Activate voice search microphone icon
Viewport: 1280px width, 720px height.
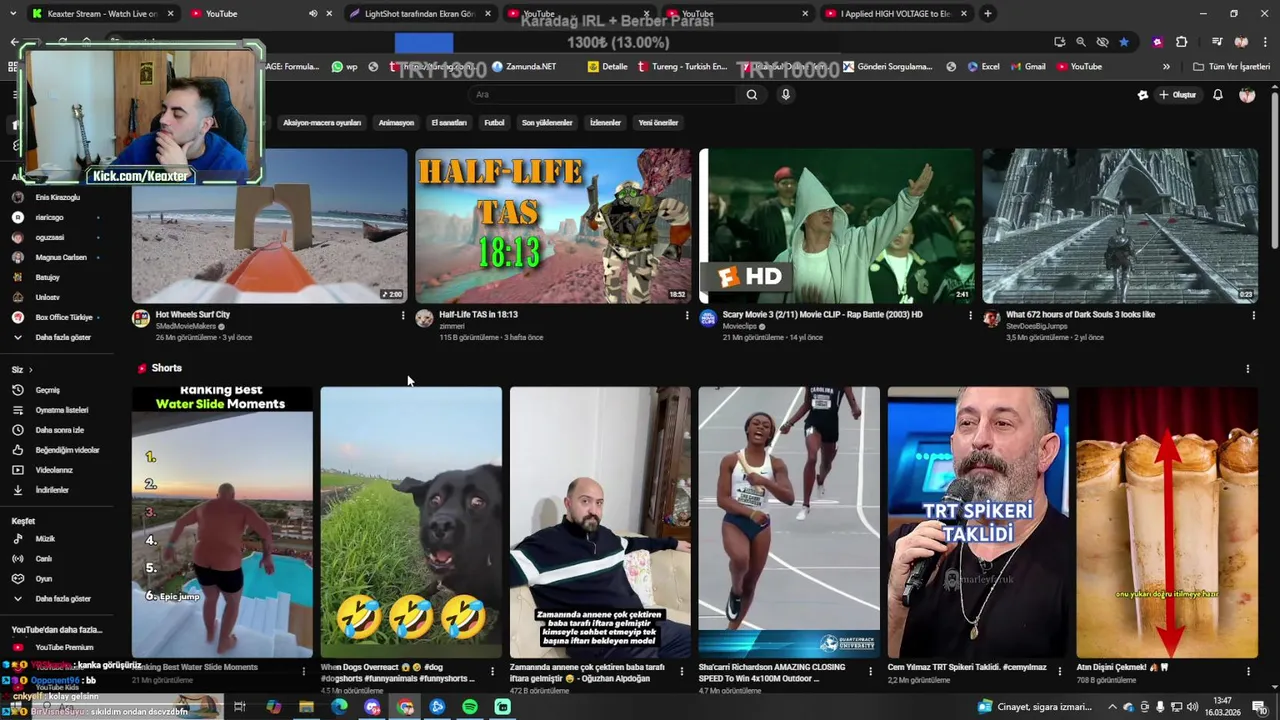[x=786, y=94]
